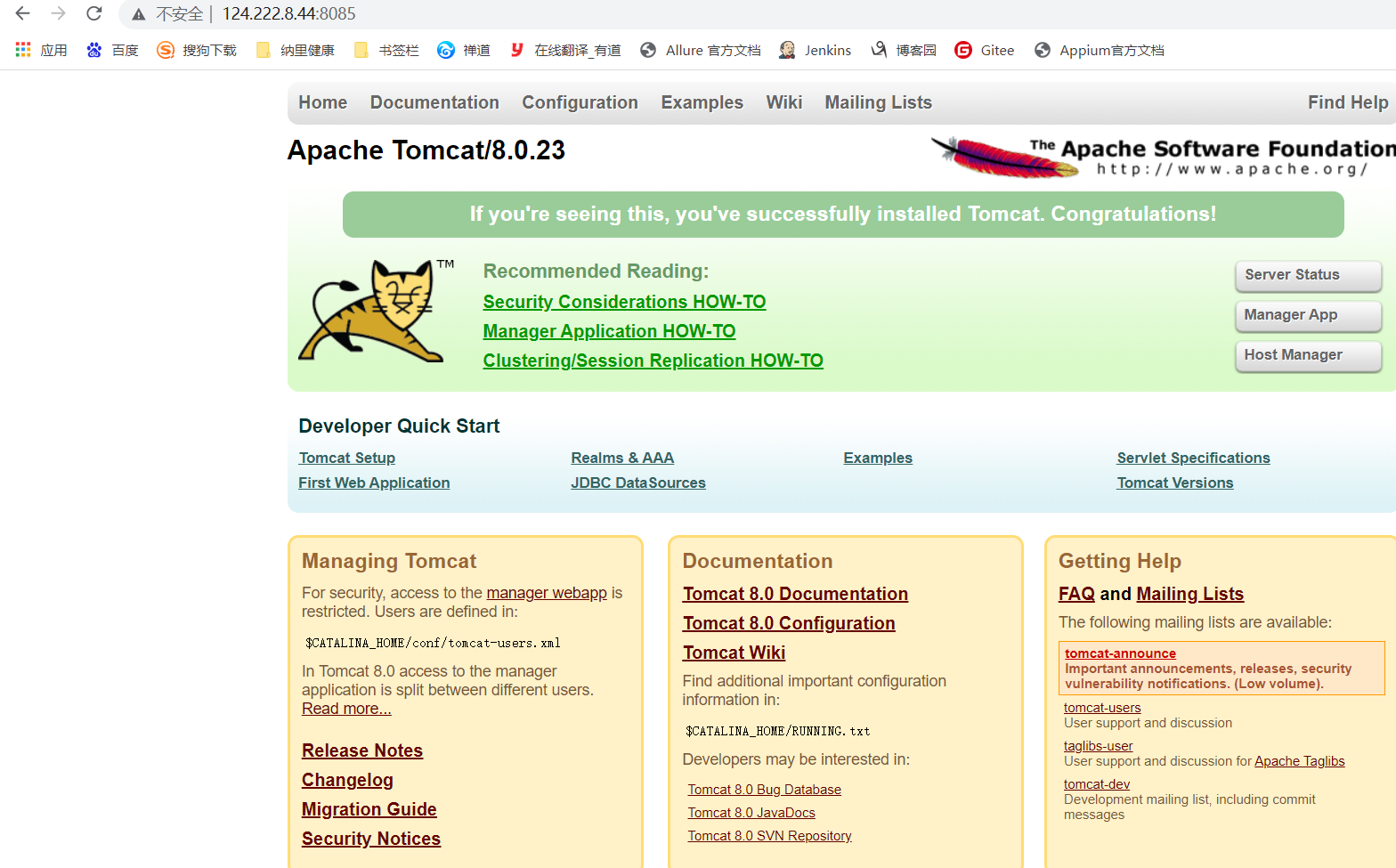Open the Changelog link
This screenshot has width=1396, height=868.
(x=347, y=780)
